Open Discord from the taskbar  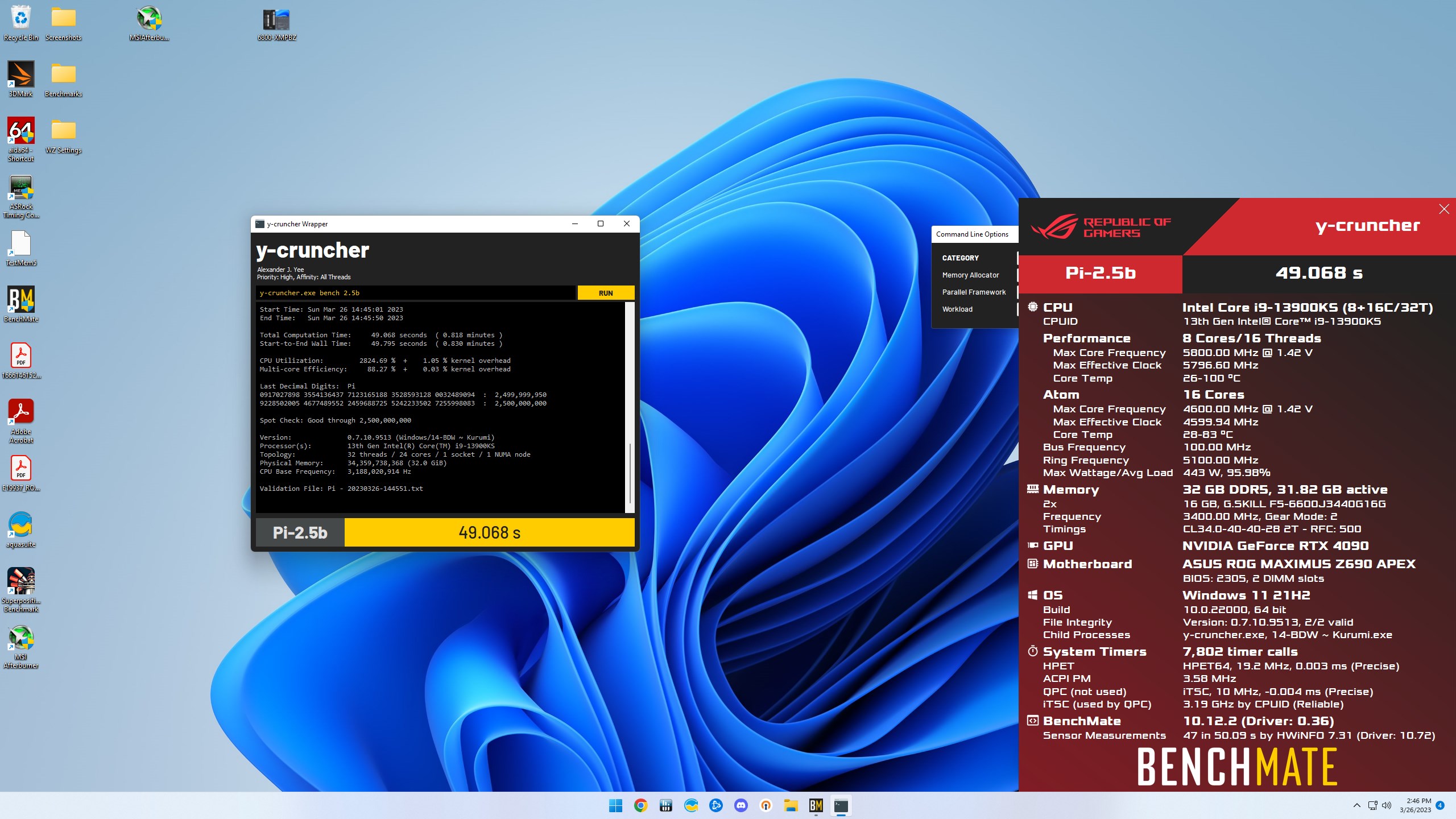click(741, 805)
